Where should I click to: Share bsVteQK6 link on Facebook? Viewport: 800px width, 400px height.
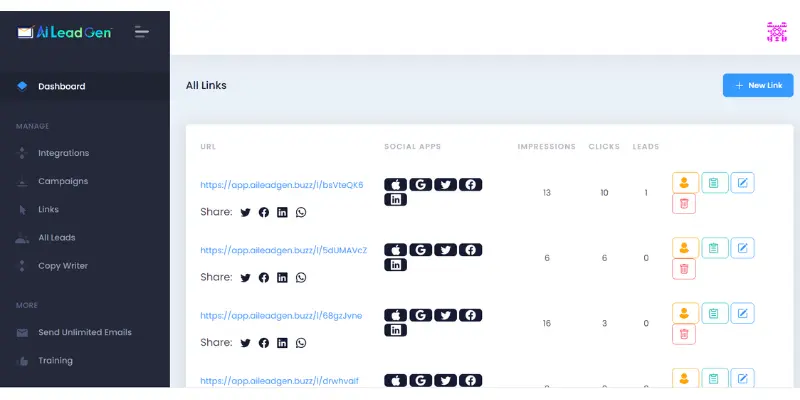(264, 212)
